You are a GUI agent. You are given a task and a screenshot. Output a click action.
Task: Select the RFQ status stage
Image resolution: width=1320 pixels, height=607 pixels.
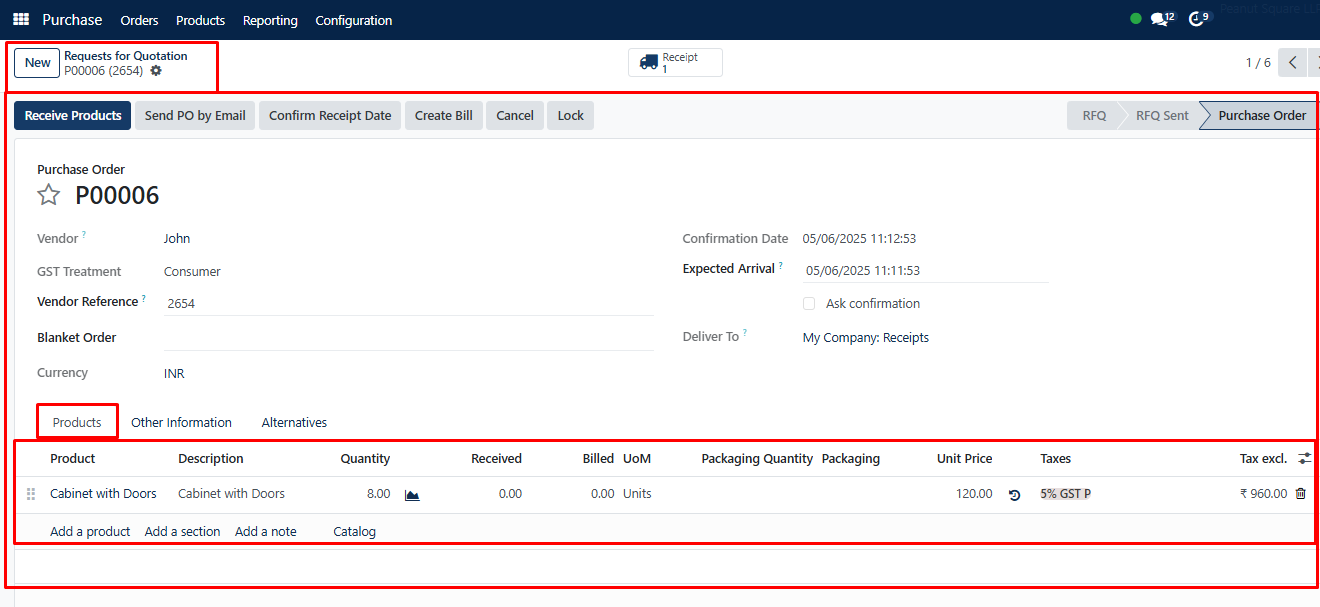click(x=1094, y=116)
